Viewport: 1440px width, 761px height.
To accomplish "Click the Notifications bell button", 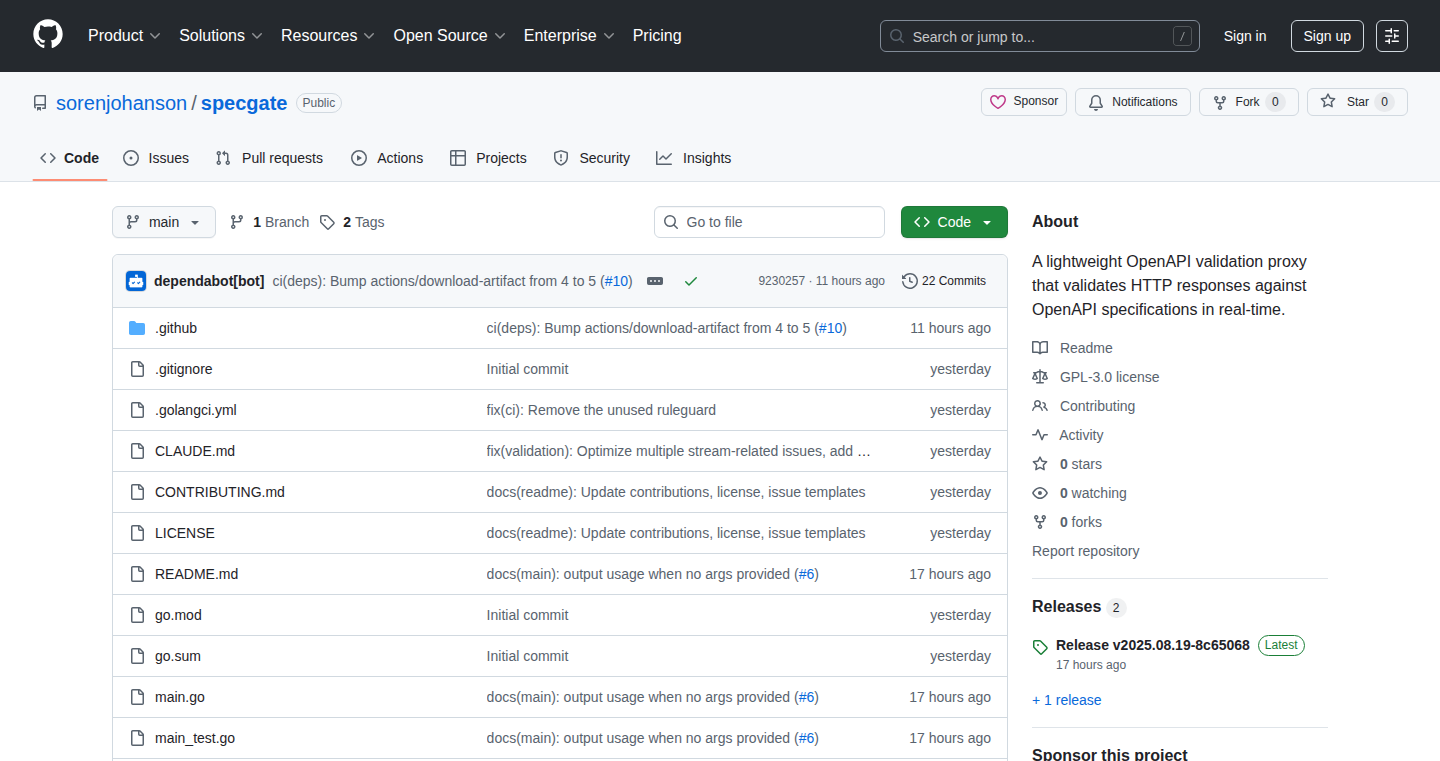I will [1133, 102].
